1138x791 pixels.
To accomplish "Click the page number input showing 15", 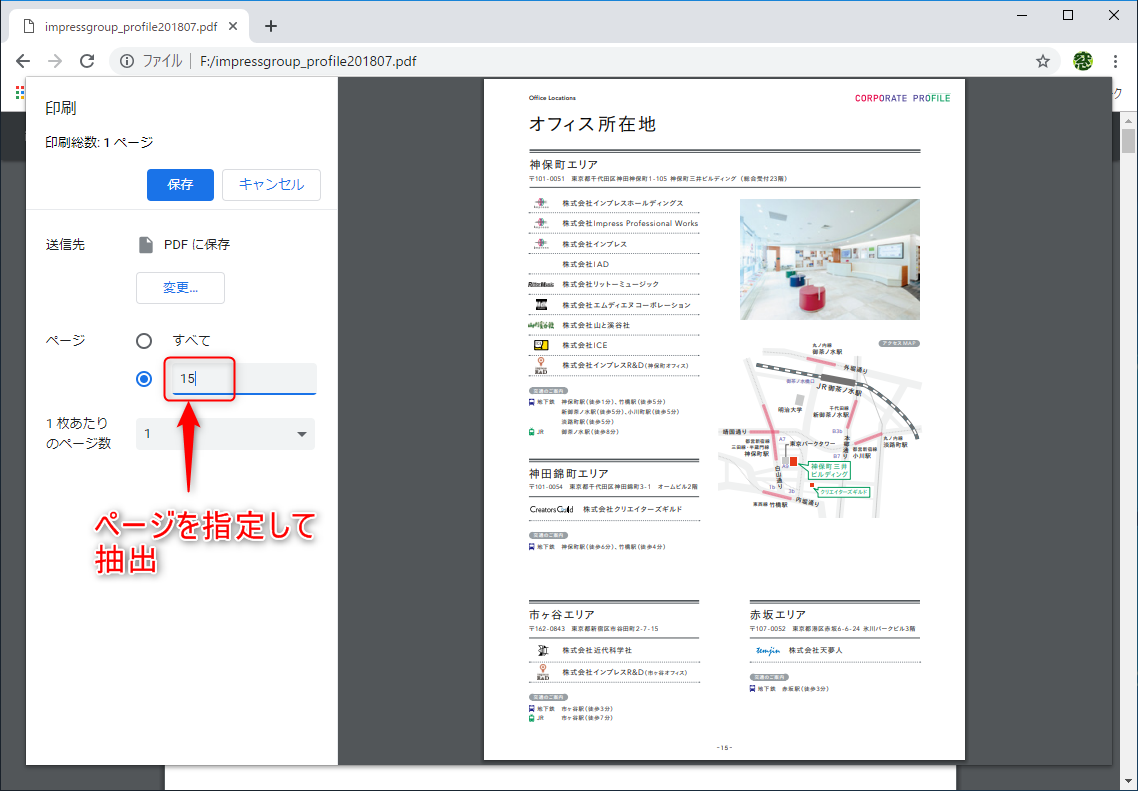I will [x=199, y=378].
